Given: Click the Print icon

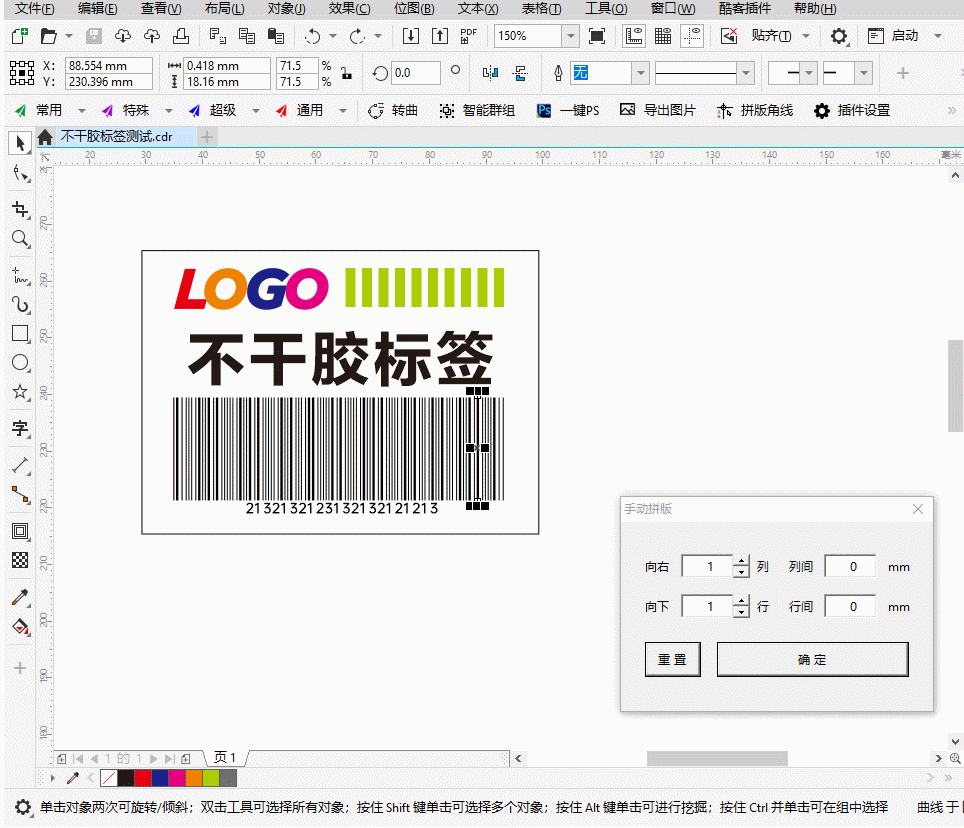Looking at the screenshot, I should (181, 36).
